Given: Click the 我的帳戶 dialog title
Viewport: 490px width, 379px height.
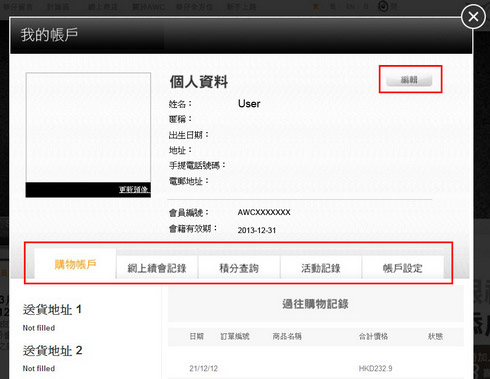Looking at the screenshot, I should (49, 35).
